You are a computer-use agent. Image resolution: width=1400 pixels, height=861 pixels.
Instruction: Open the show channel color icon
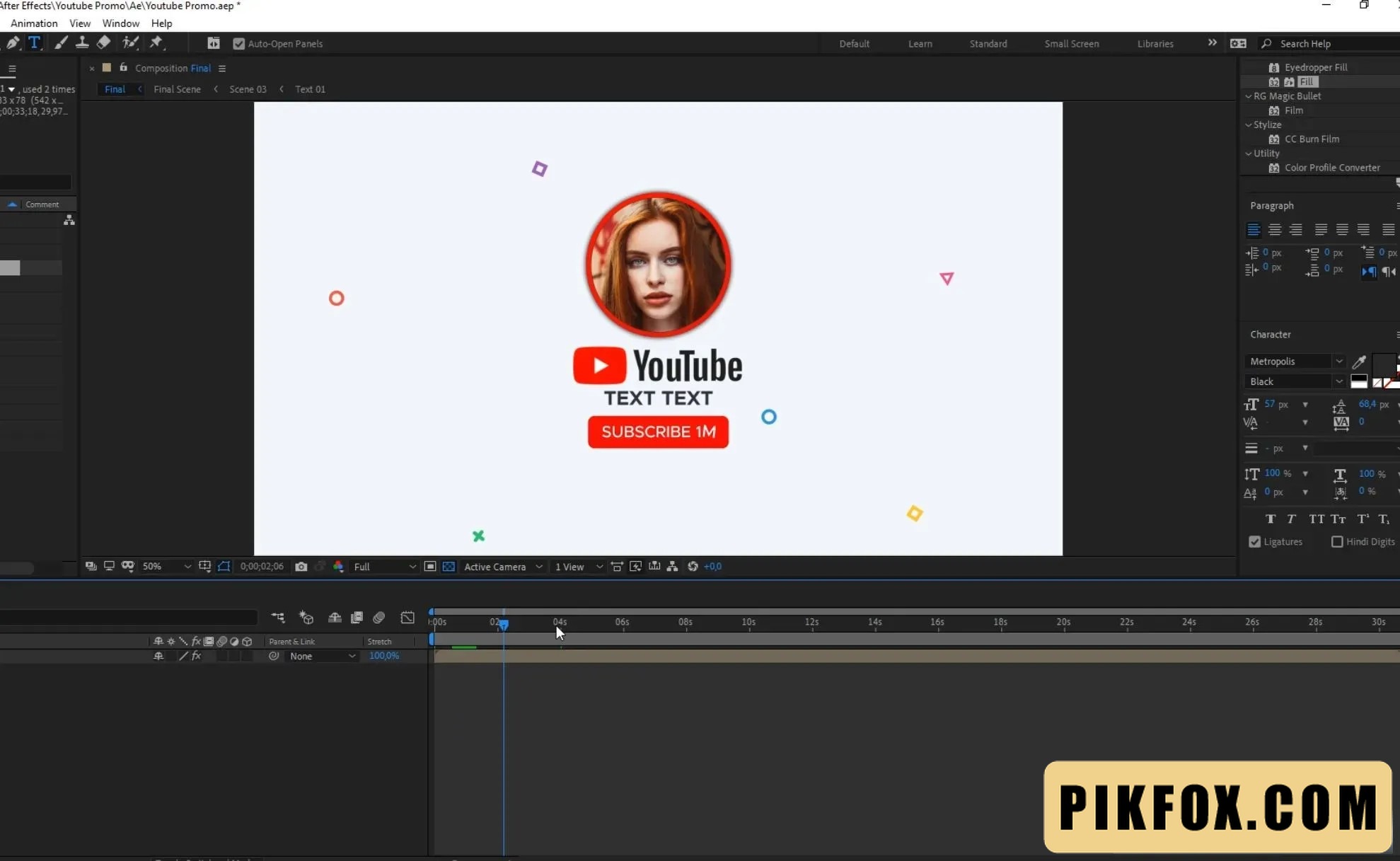[338, 567]
